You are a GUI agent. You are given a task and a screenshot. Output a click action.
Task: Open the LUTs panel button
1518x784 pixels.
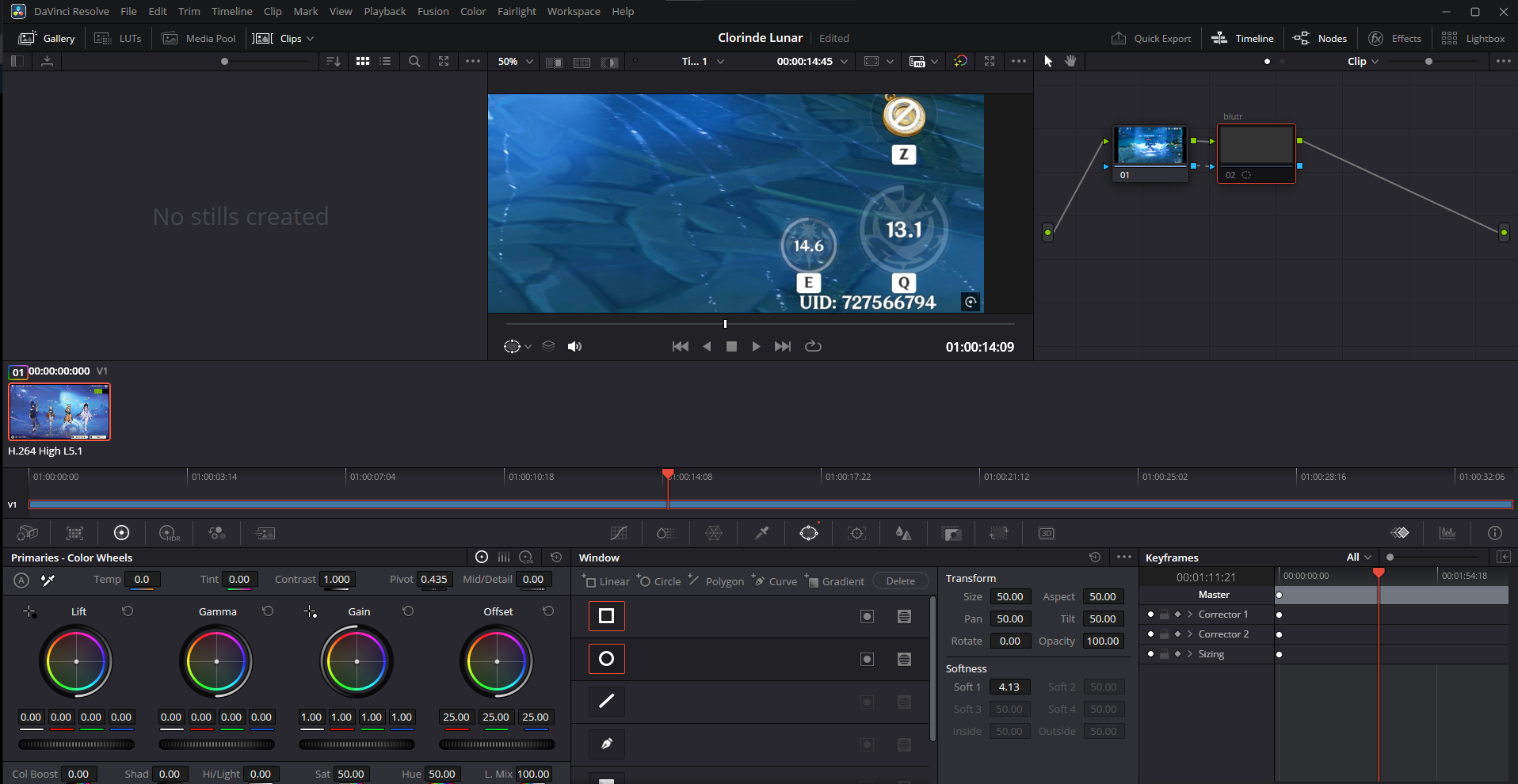click(118, 38)
